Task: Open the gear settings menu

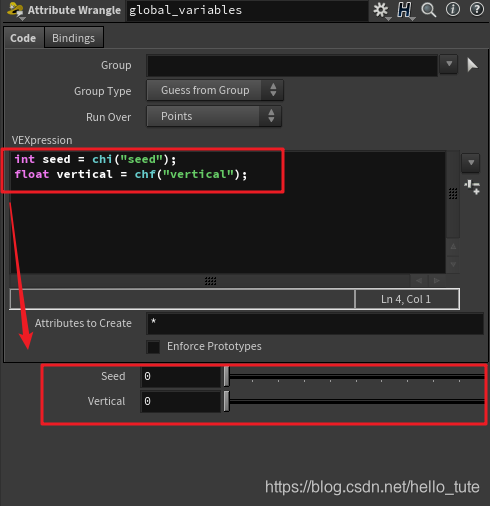Action: tap(381, 10)
